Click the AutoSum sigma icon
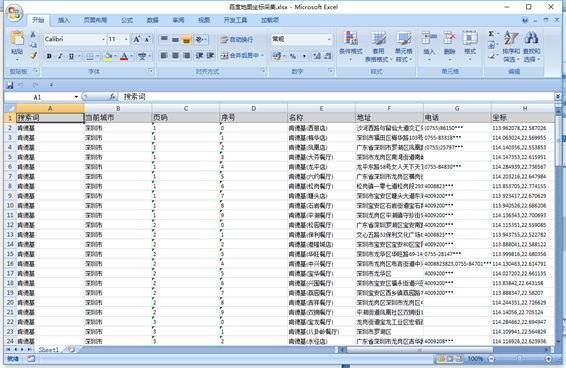 (x=491, y=34)
